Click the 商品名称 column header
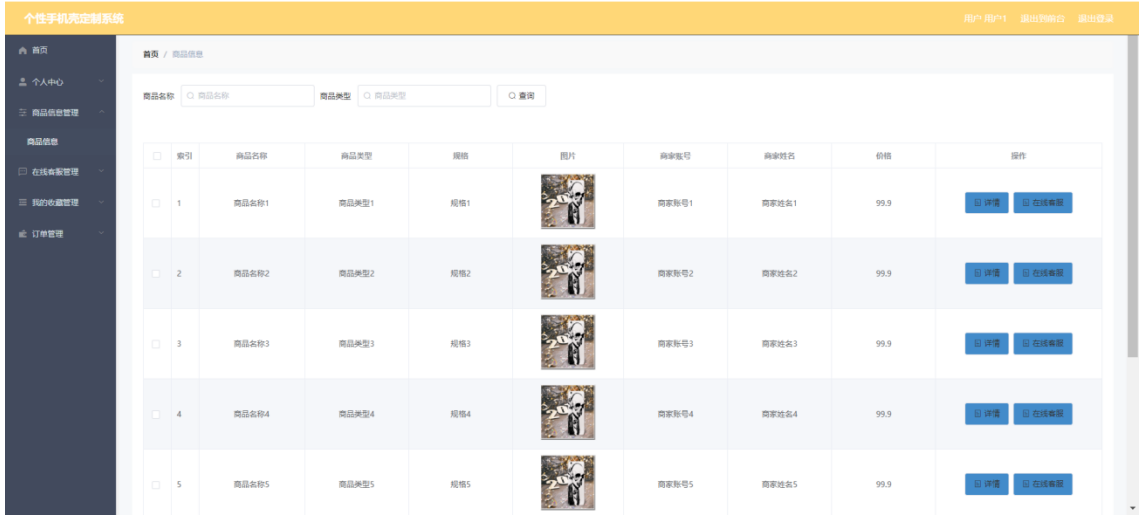Image resolution: width=1147 pixels, height=516 pixels. 252,156
